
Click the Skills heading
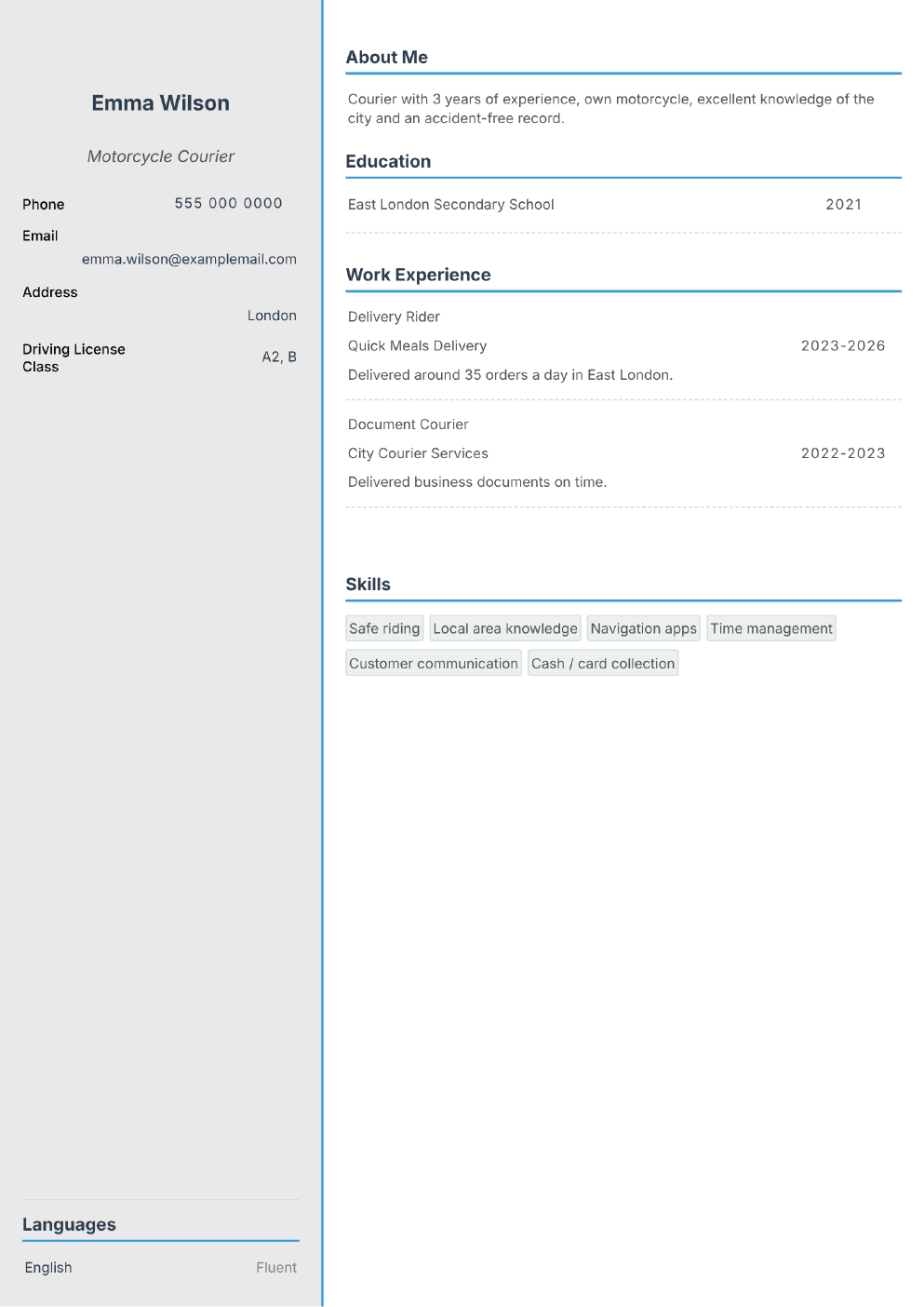tap(368, 585)
